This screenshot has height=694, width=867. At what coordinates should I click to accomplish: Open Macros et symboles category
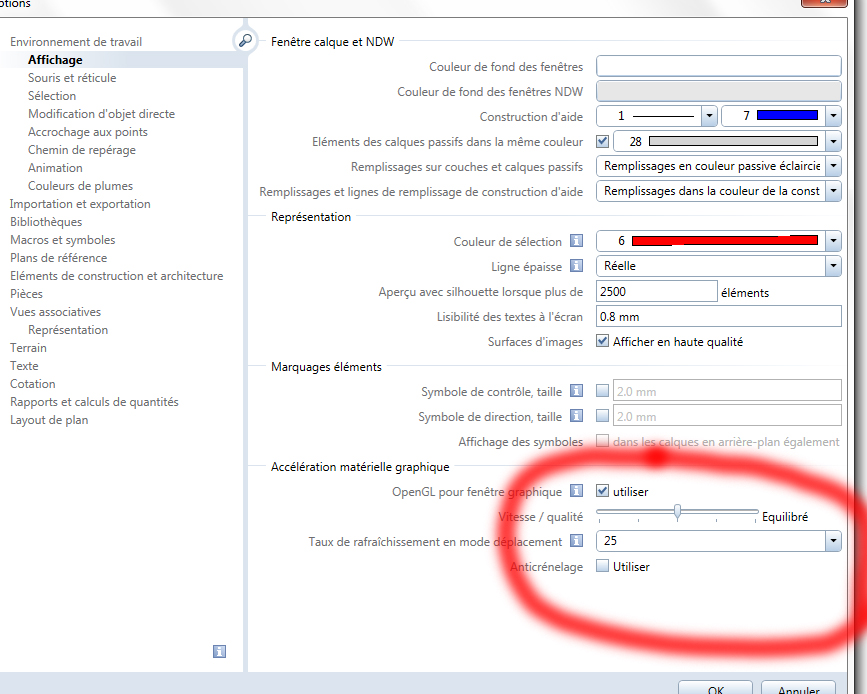[62, 240]
